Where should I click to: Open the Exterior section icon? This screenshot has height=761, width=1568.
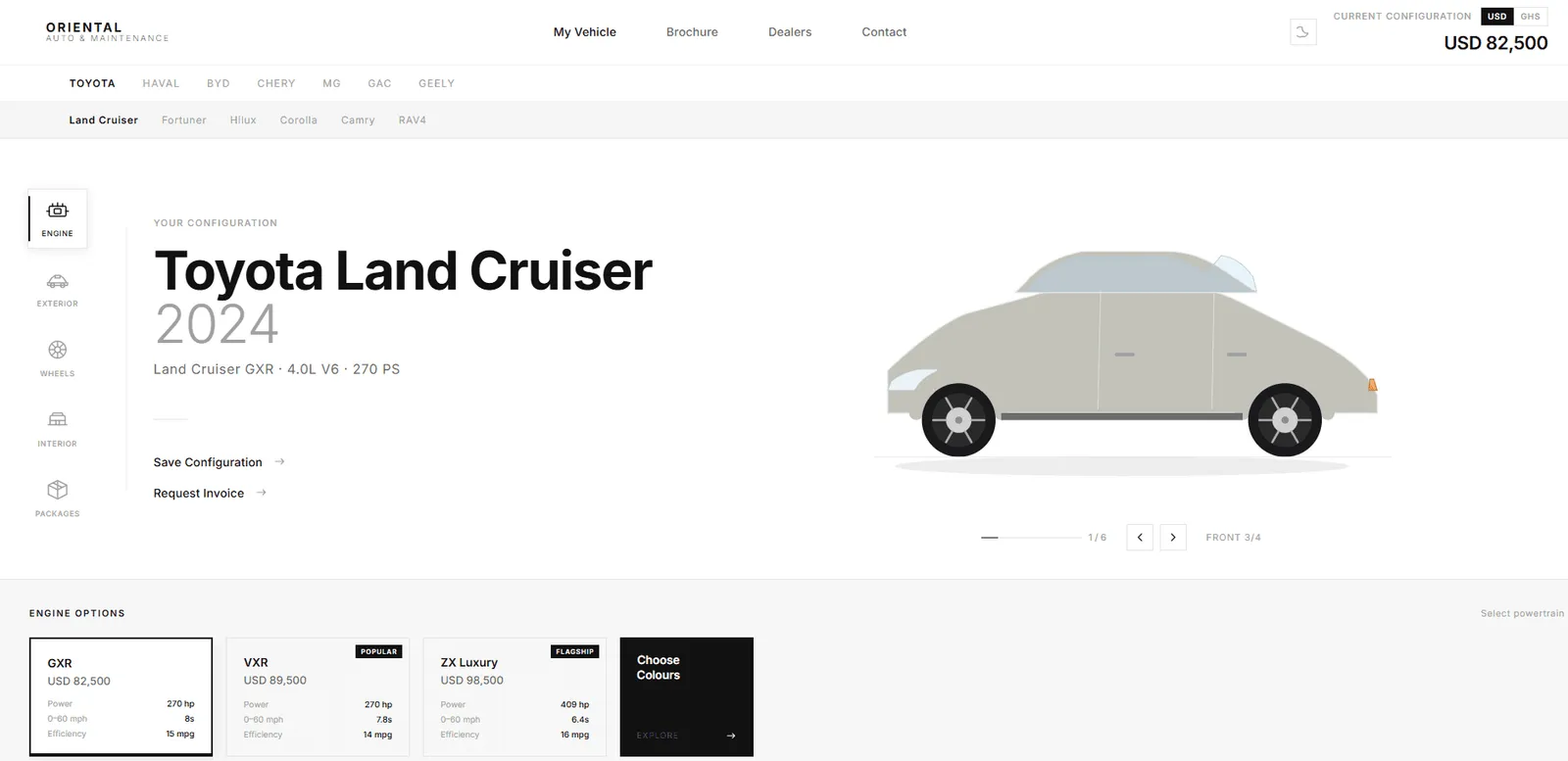[x=58, y=289]
